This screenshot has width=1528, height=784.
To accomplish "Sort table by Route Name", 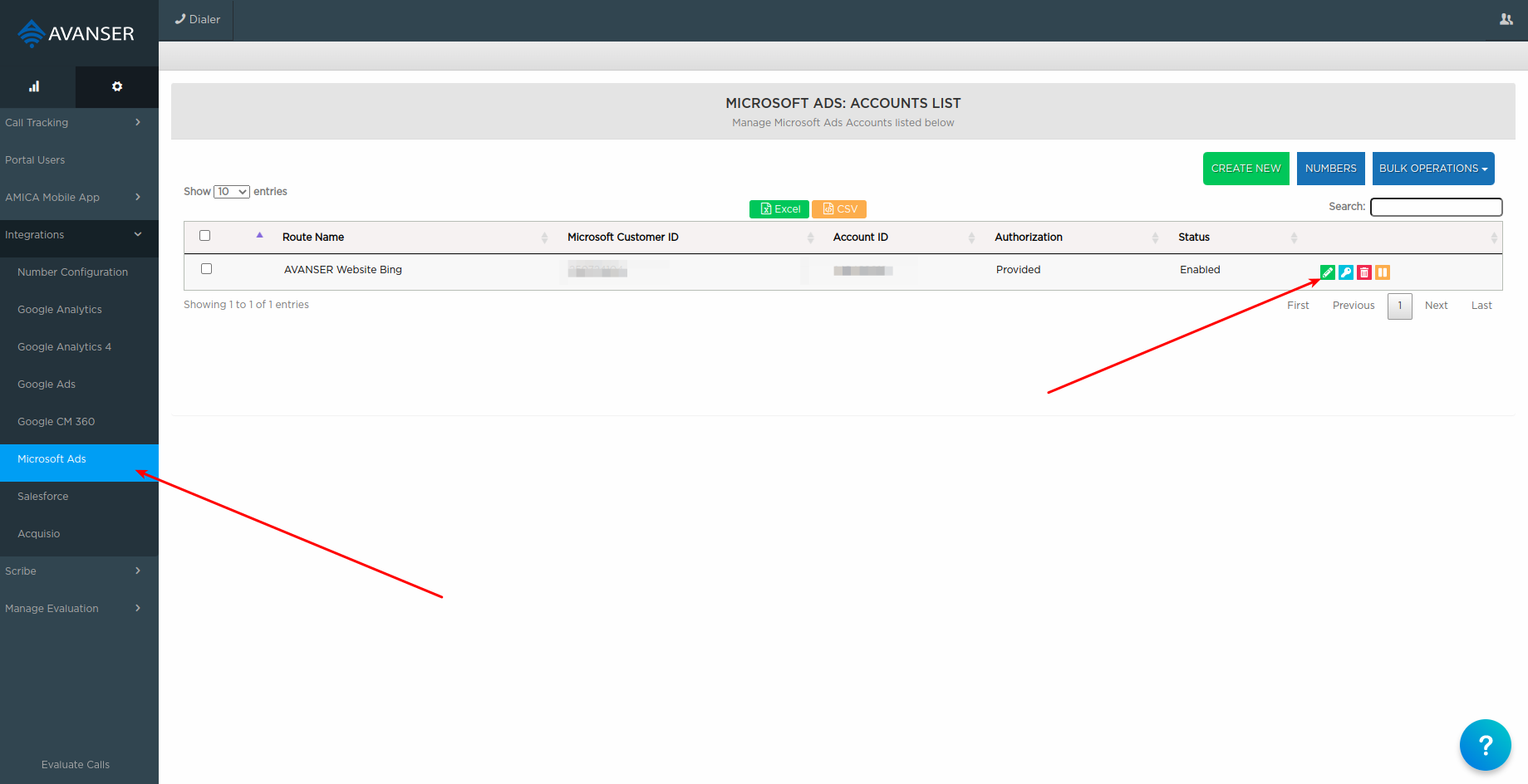I will coord(415,238).
